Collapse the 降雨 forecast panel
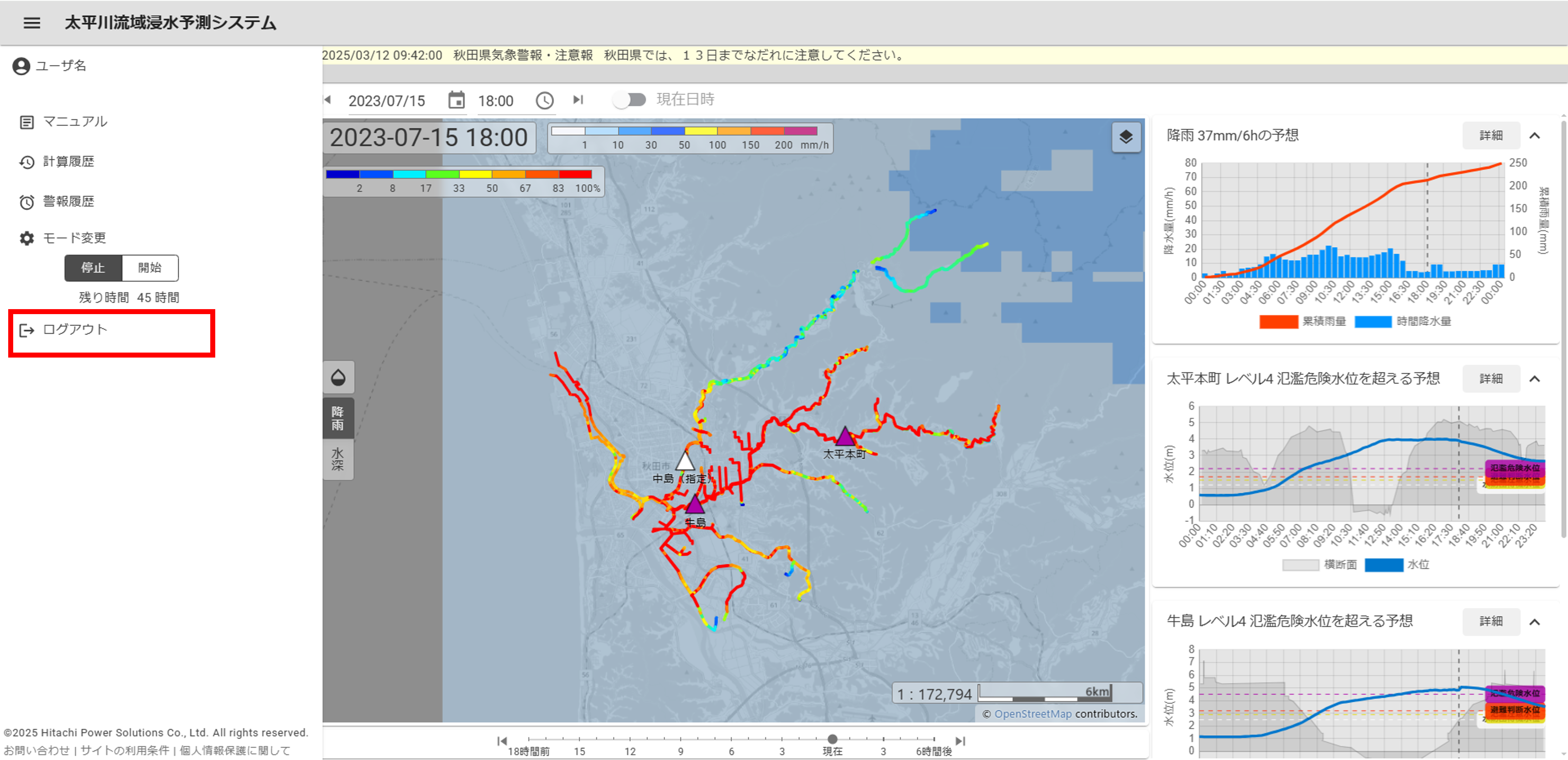 point(1535,136)
